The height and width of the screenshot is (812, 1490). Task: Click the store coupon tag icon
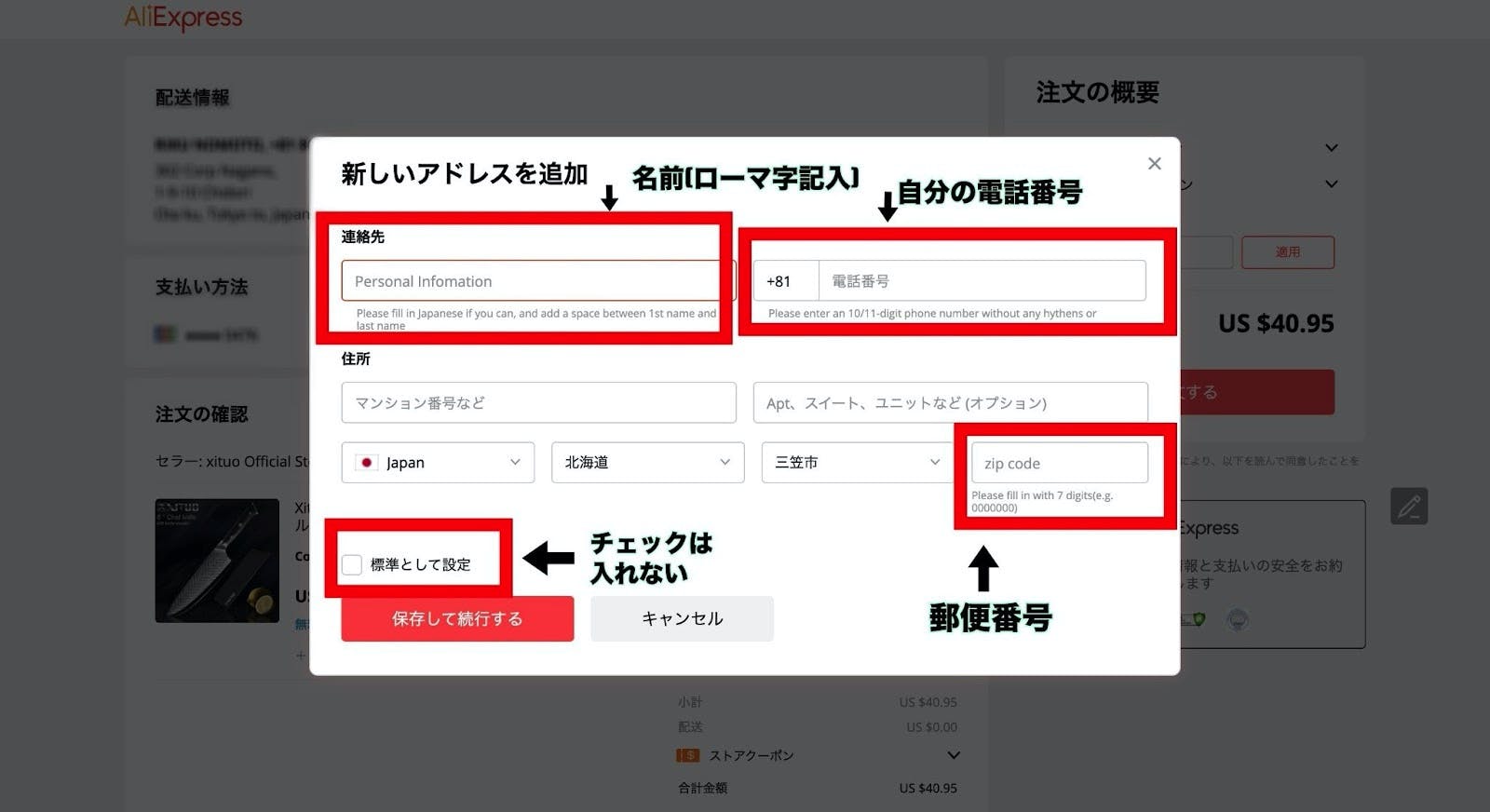[687, 755]
